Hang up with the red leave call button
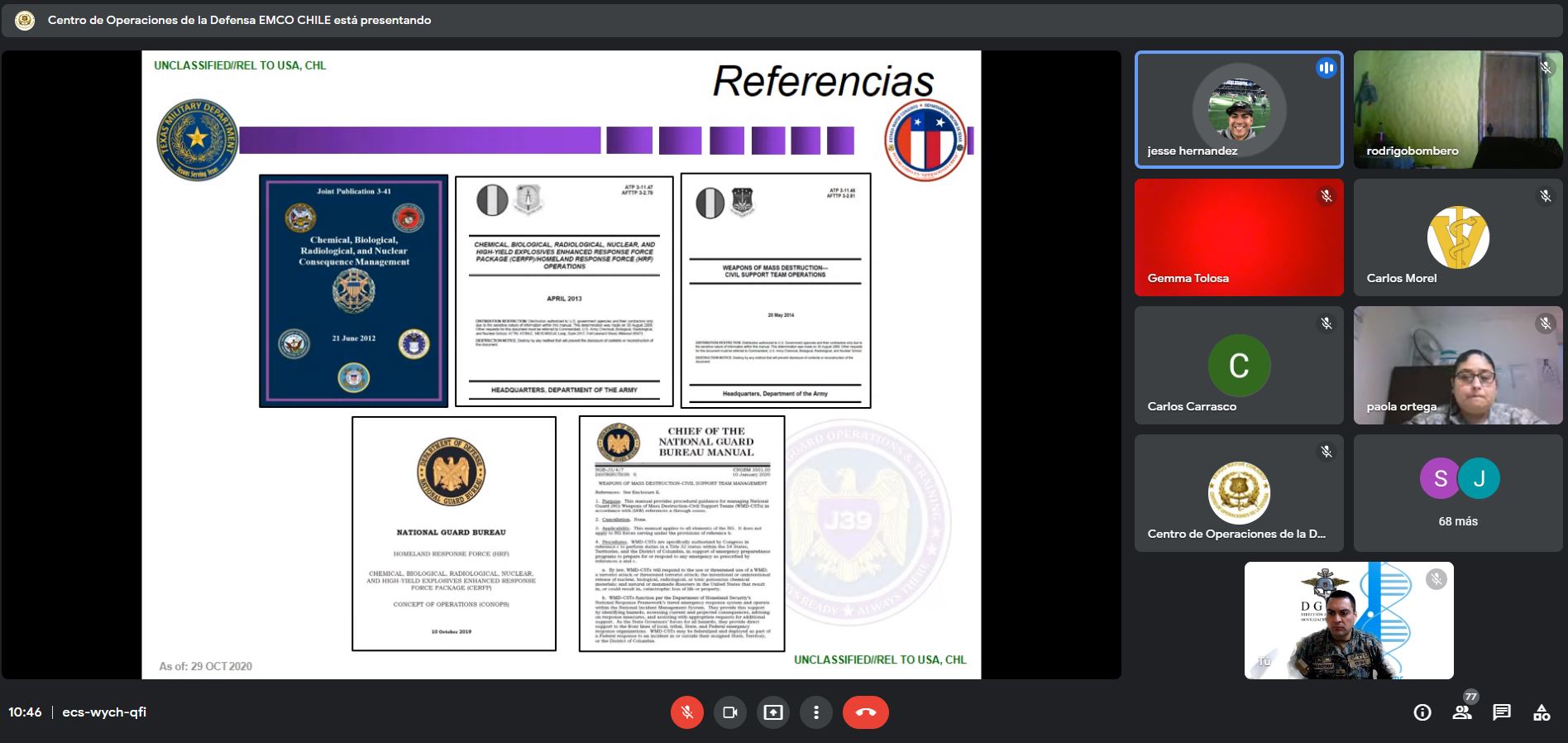The height and width of the screenshot is (743, 1568). coord(865,712)
